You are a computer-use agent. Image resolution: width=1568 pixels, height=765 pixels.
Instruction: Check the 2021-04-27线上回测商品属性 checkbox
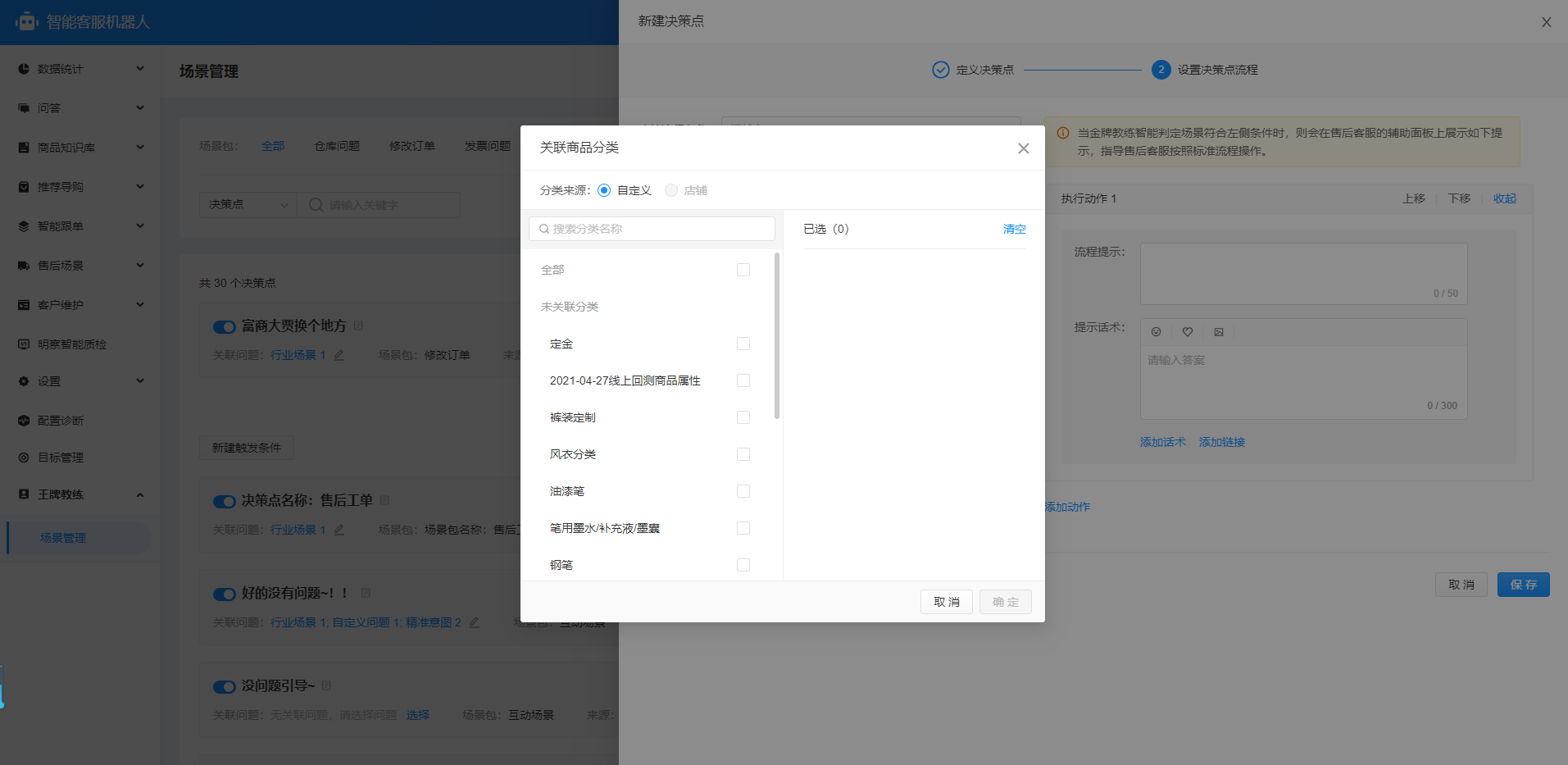pos(743,380)
